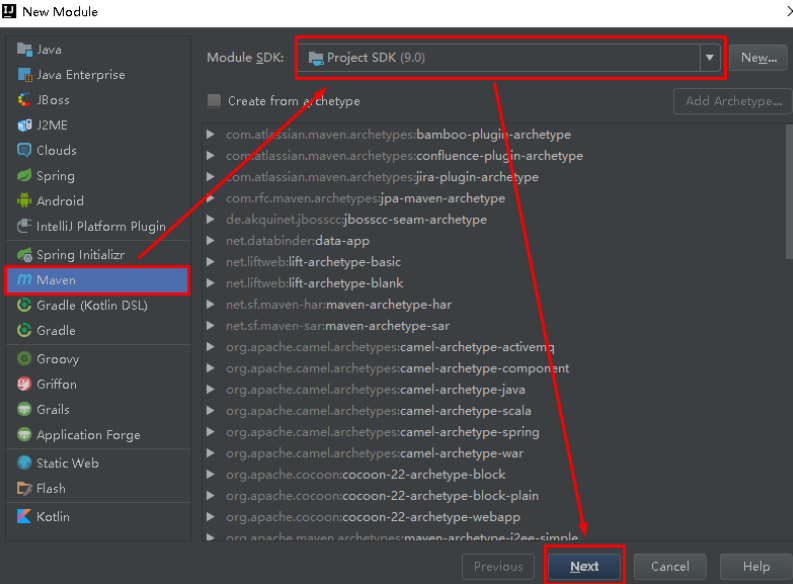
Task: Choose Gradle (Kotlin DSL) module type
Action: click(x=98, y=305)
